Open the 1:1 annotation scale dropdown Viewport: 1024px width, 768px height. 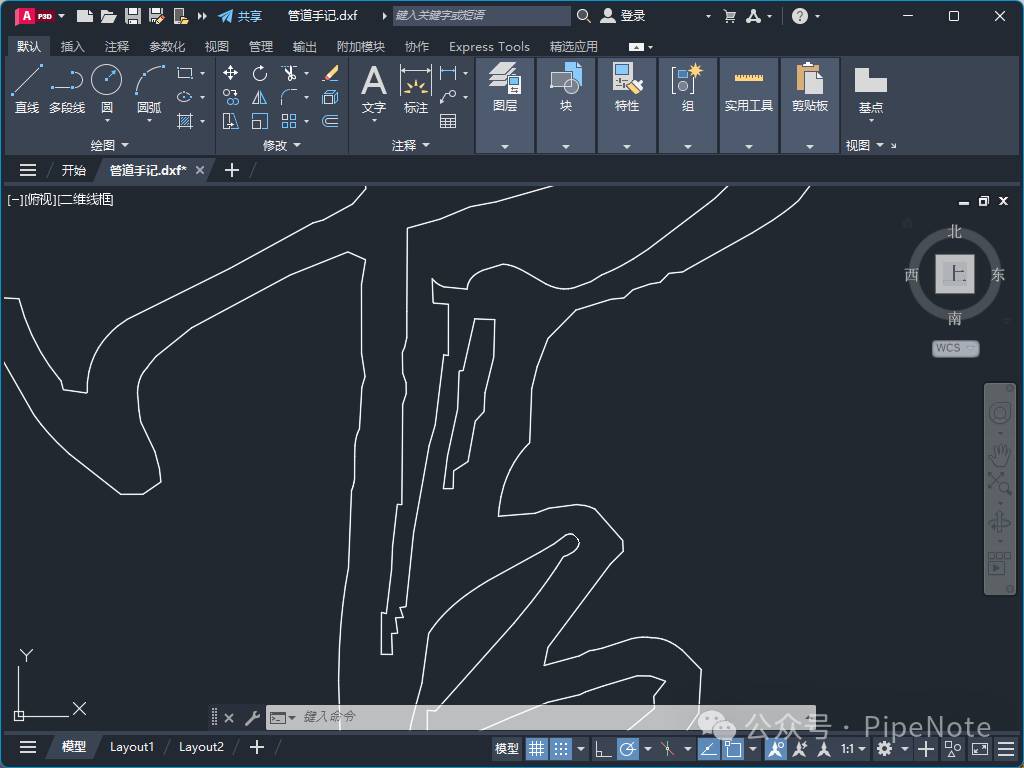point(853,748)
